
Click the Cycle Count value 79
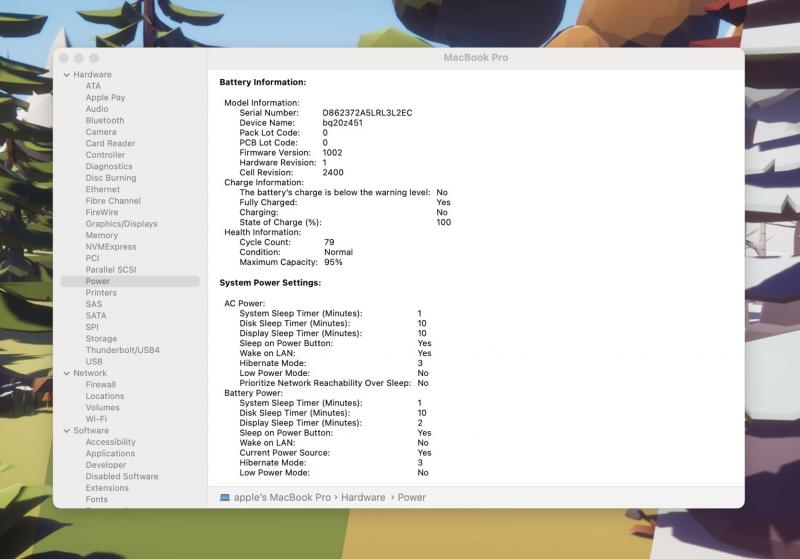tap(329, 242)
